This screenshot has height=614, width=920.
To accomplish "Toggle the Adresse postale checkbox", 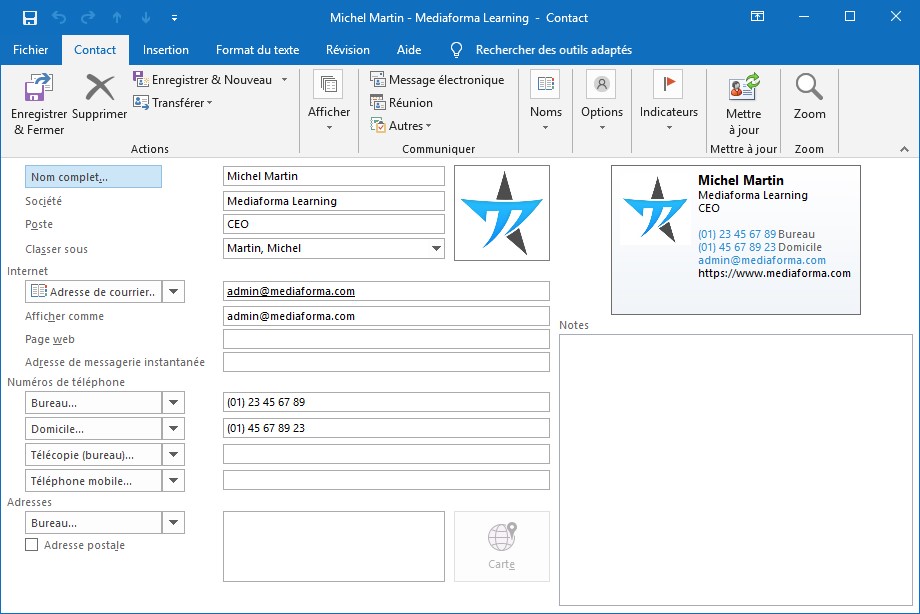I will coord(32,545).
